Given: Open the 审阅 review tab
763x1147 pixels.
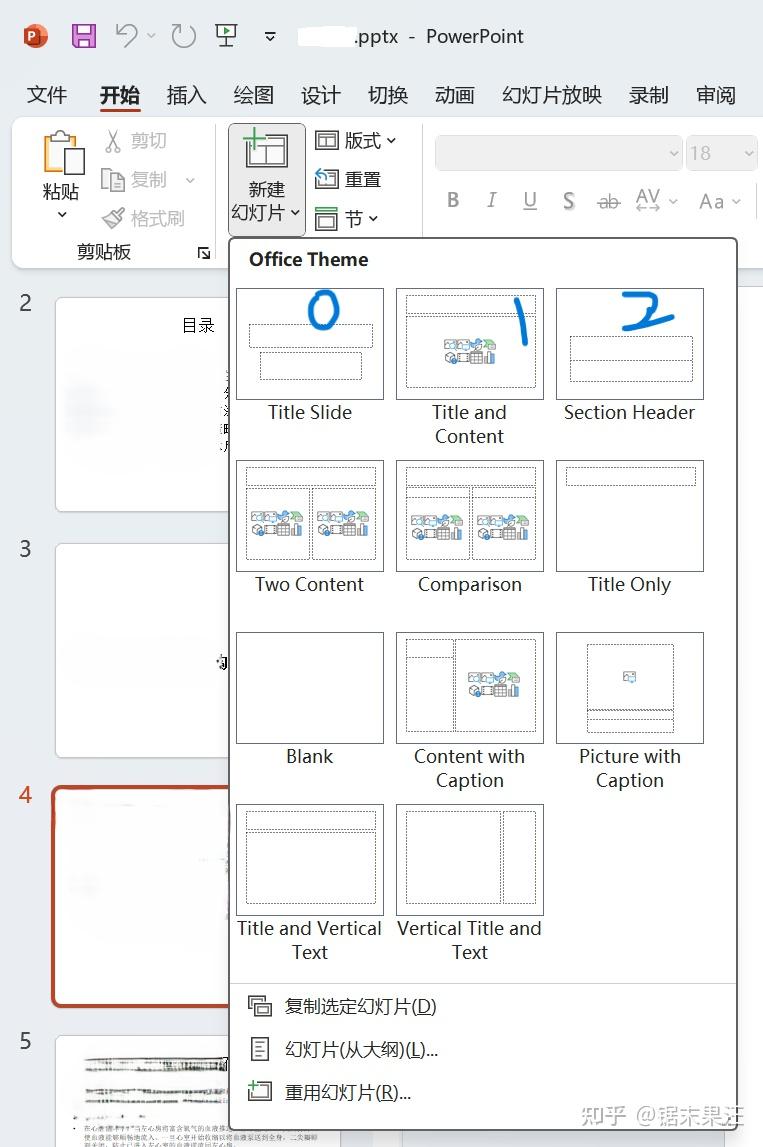Looking at the screenshot, I should 715,95.
